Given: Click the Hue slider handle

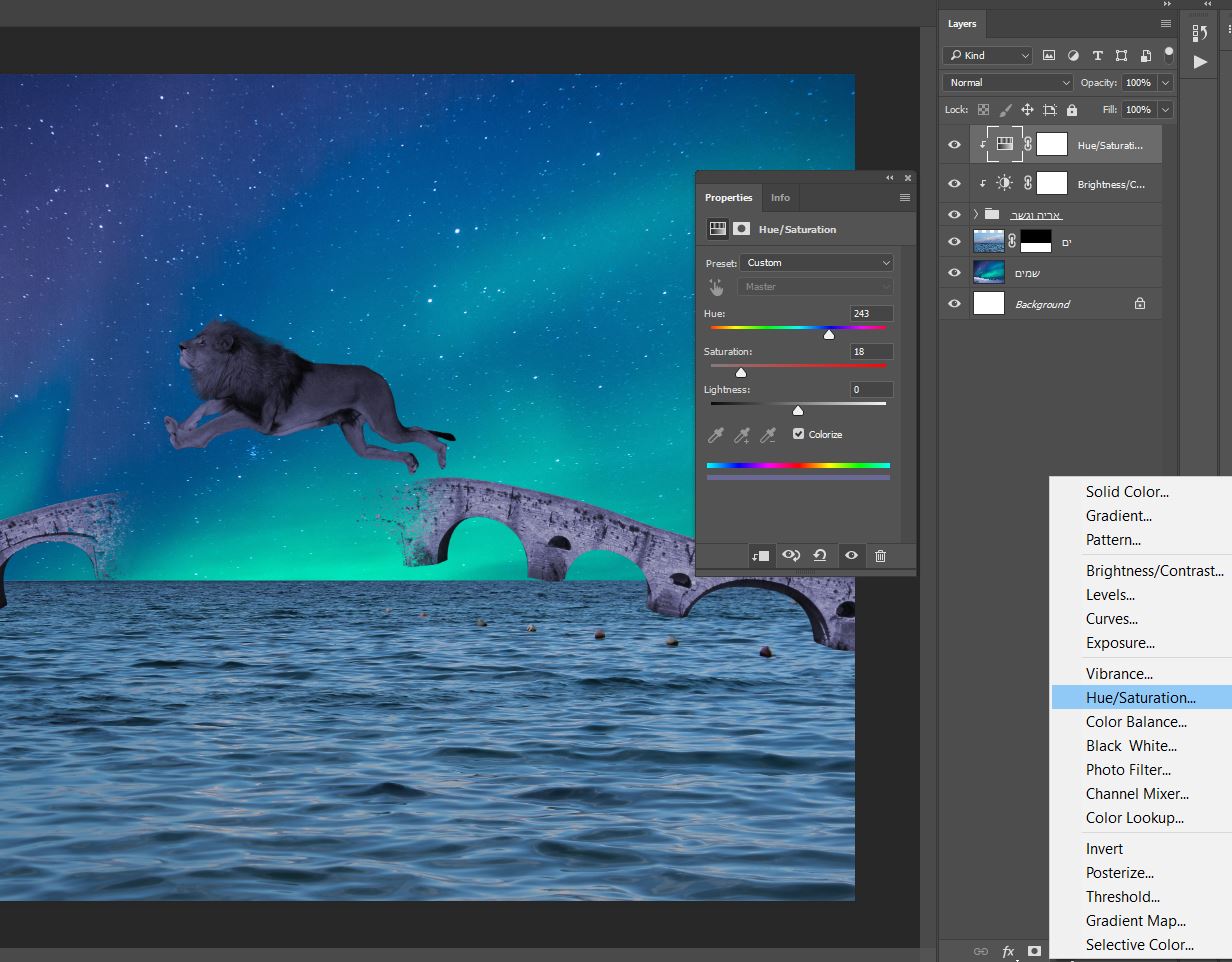Looking at the screenshot, I should tap(829, 334).
